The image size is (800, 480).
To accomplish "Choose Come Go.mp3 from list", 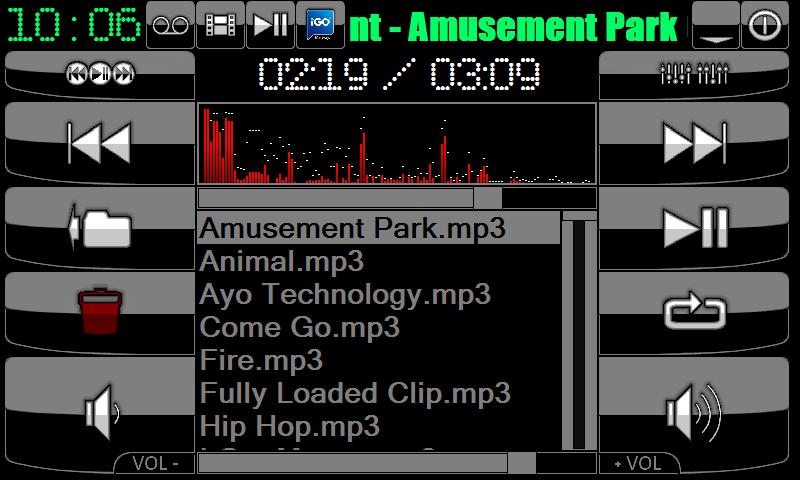I will click(379, 327).
